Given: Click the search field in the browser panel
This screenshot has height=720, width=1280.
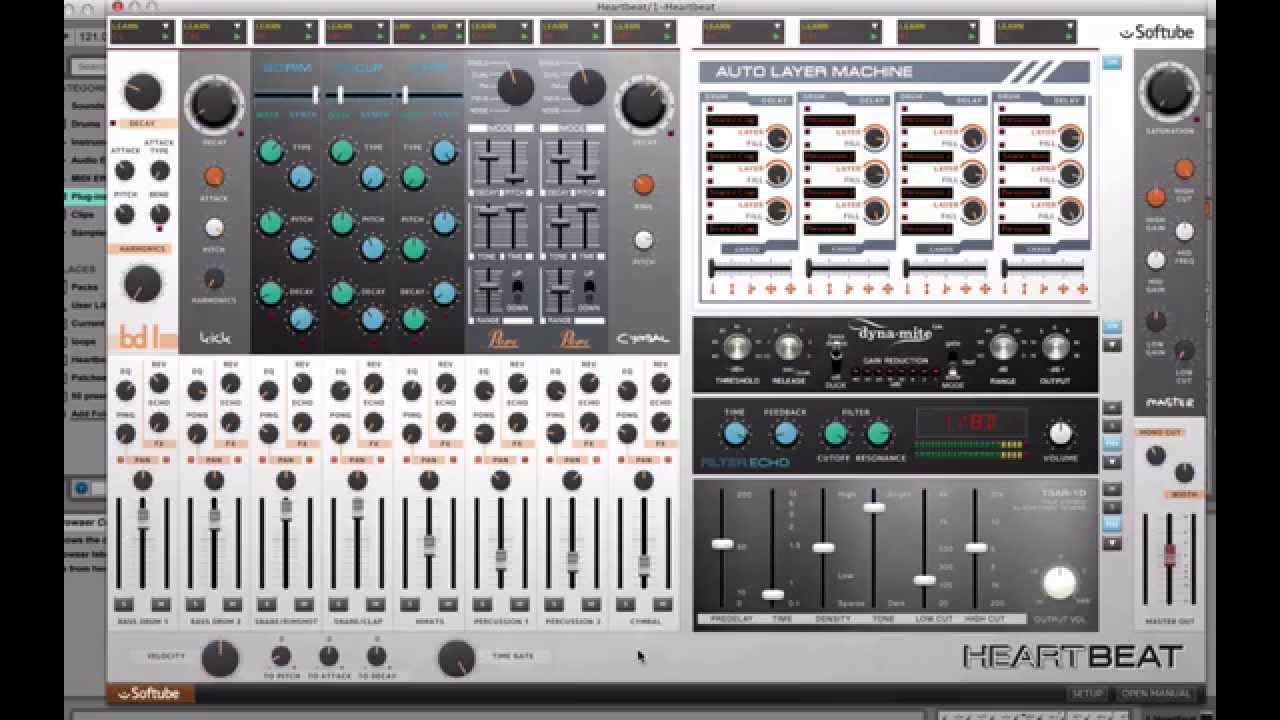Looking at the screenshot, I should pos(90,65).
